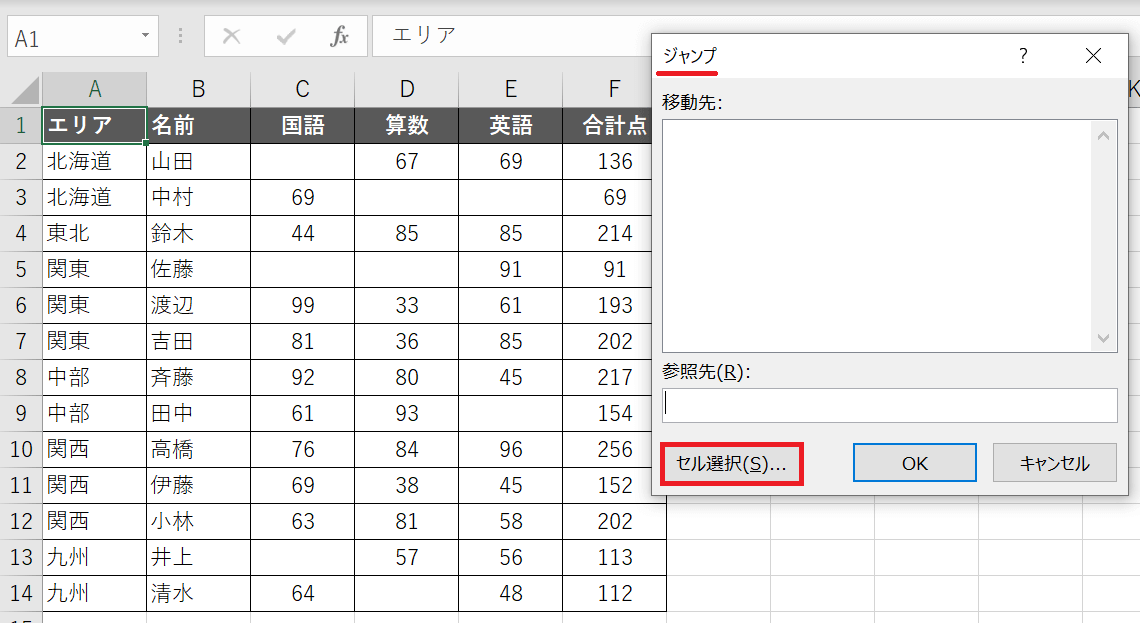Click the formula bar cancel X icon
The height and width of the screenshot is (623, 1140).
coord(231,37)
